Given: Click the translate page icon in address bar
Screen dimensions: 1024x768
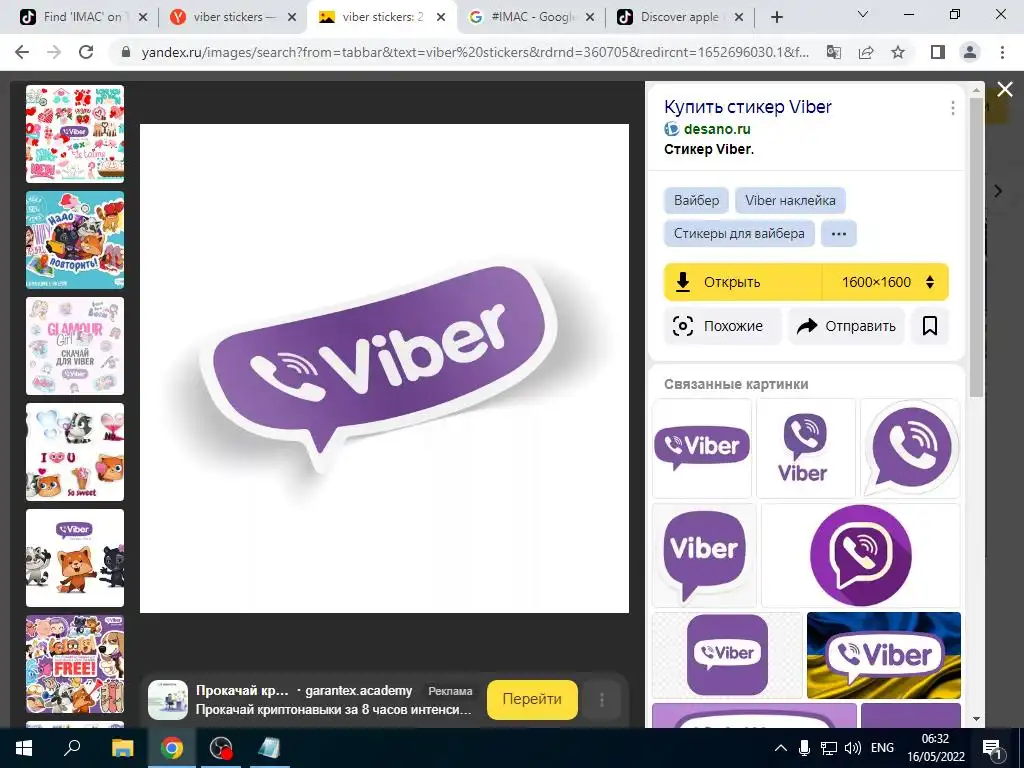Looking at the screenshot, I should tap(833, 52).
